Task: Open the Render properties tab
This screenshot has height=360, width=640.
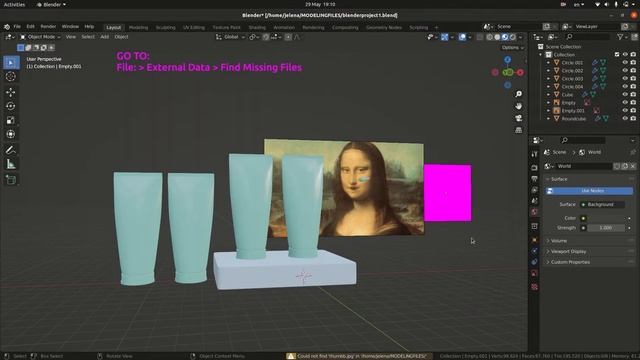Action: tap(534, 168)
